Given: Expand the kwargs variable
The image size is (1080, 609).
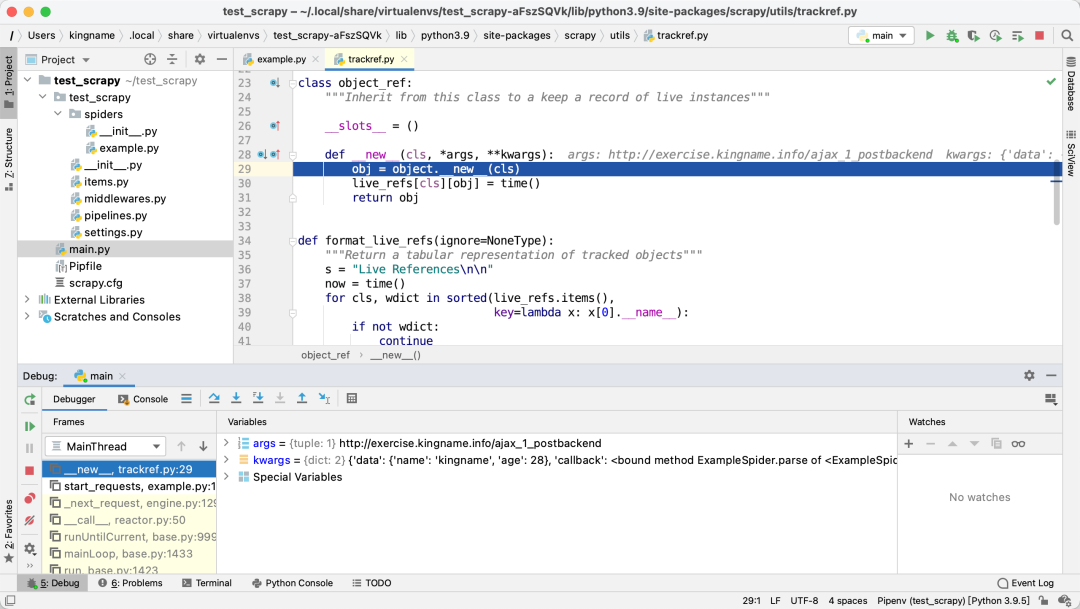Looking at the screenshot, I should 226,460.
